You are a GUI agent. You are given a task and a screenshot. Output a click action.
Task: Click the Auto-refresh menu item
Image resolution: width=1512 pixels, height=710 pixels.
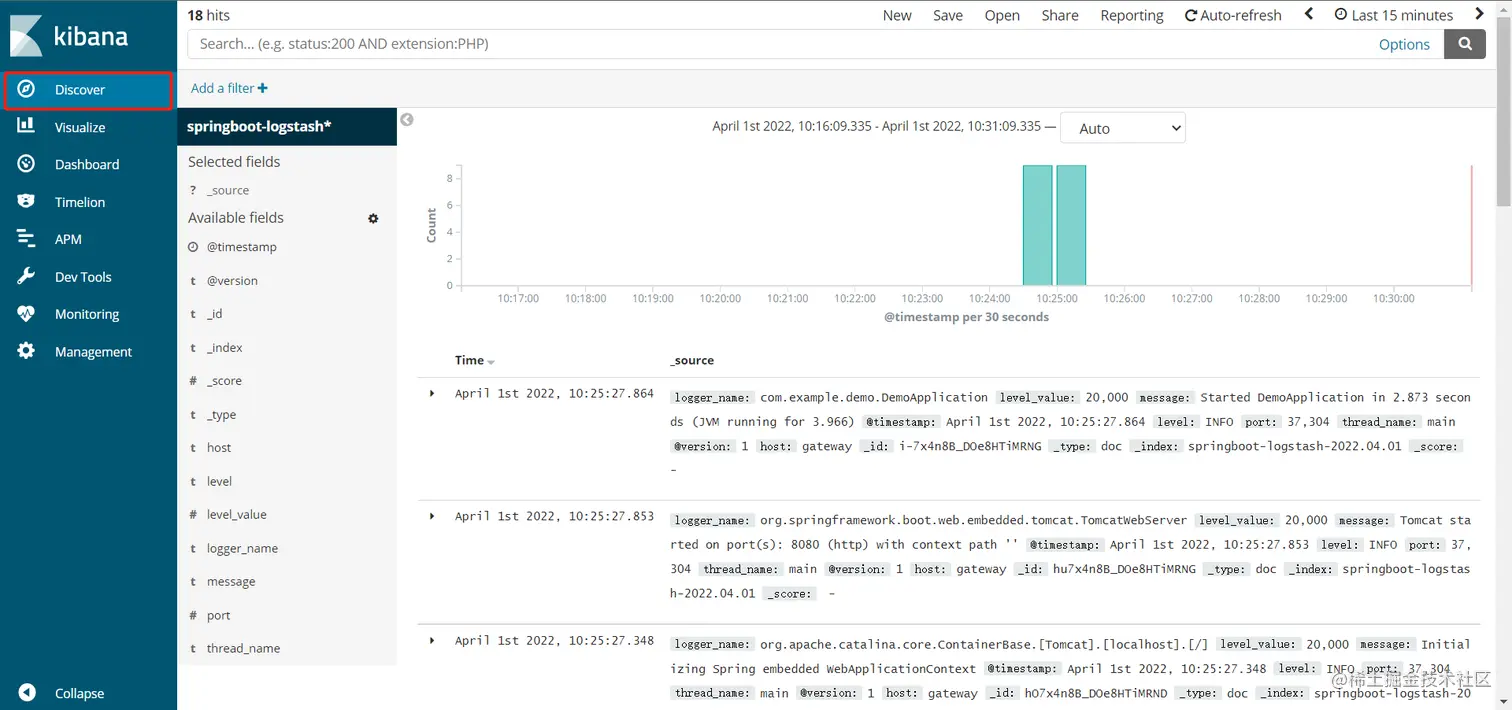[x=1233, y=15]
